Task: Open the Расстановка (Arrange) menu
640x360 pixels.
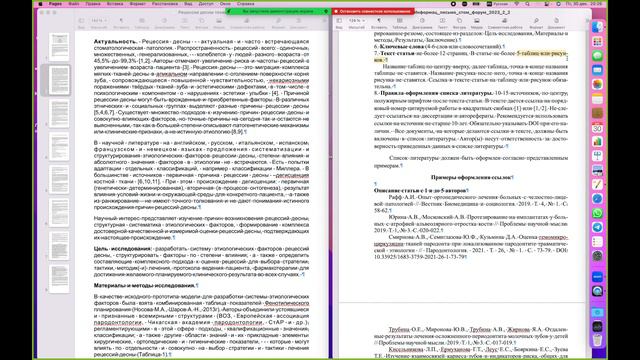Action: coord(165,4)
